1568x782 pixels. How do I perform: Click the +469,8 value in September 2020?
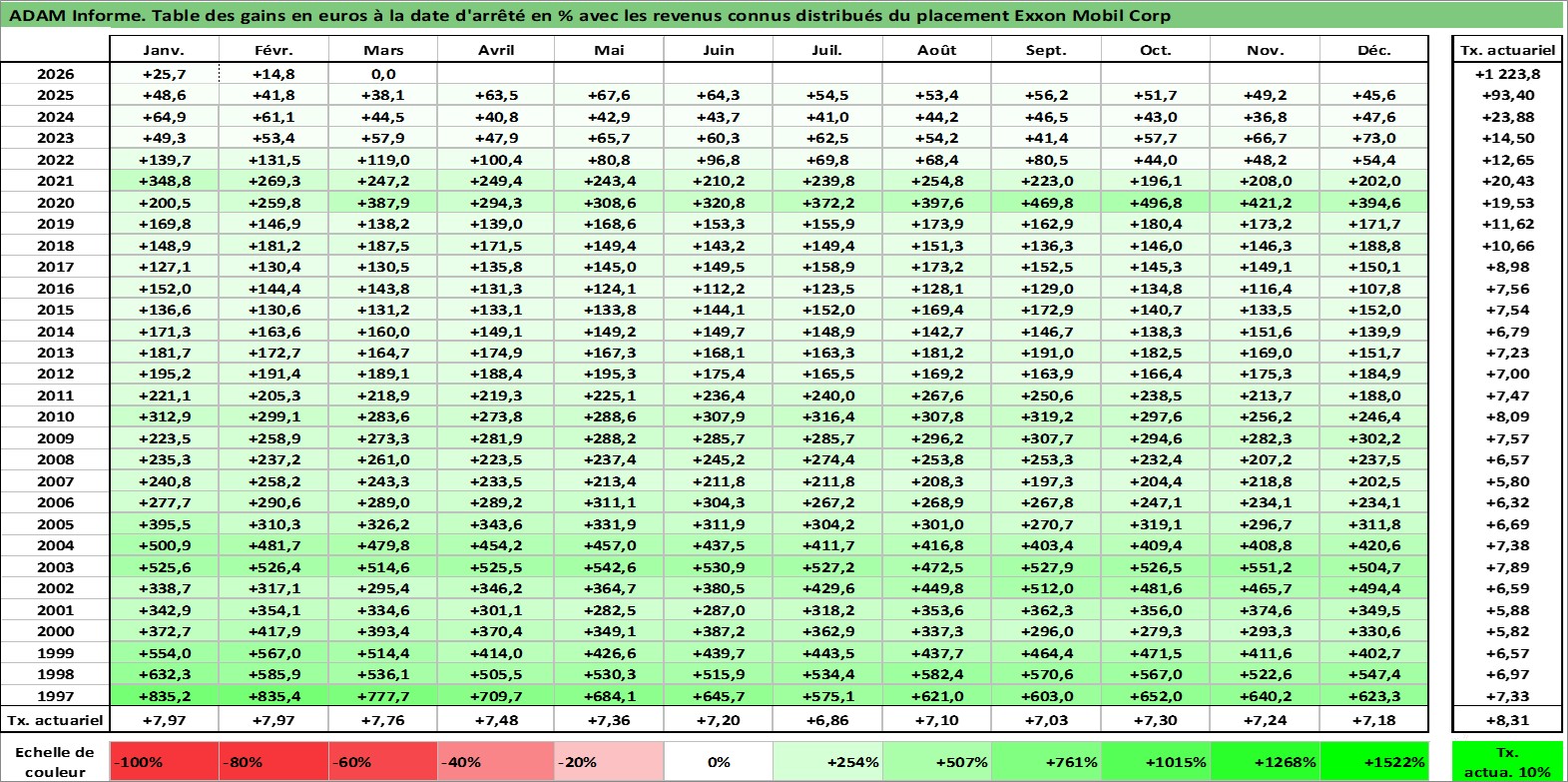1046,203
